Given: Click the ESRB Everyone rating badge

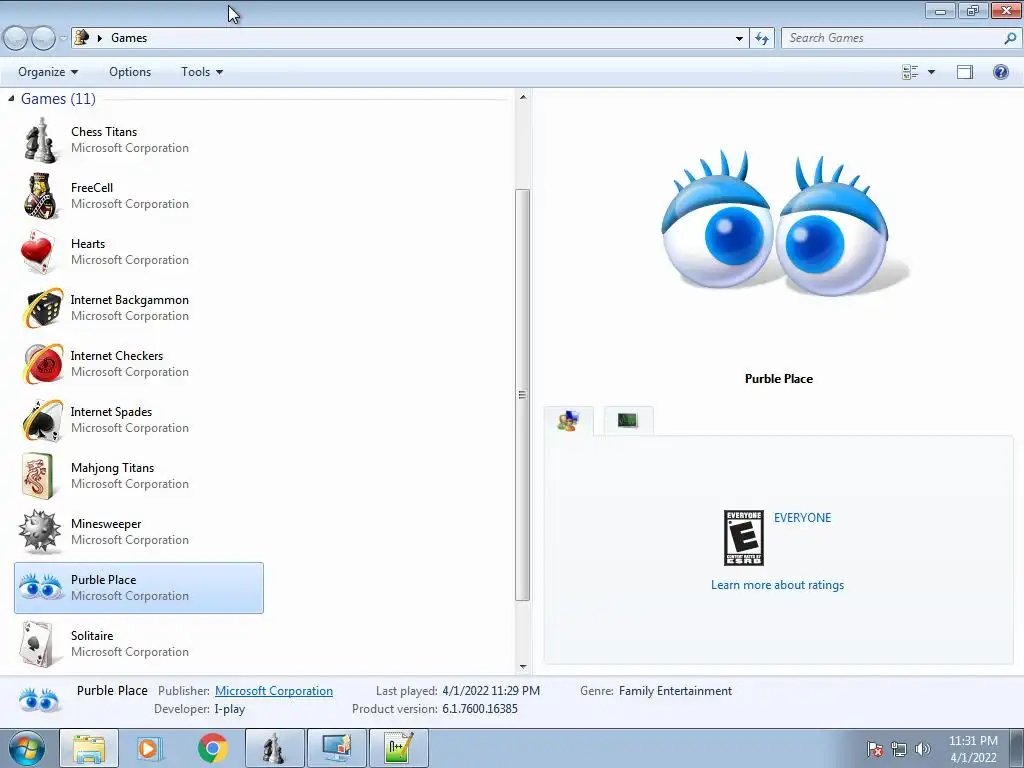Looking at the screenshot, I should [744, 538].
